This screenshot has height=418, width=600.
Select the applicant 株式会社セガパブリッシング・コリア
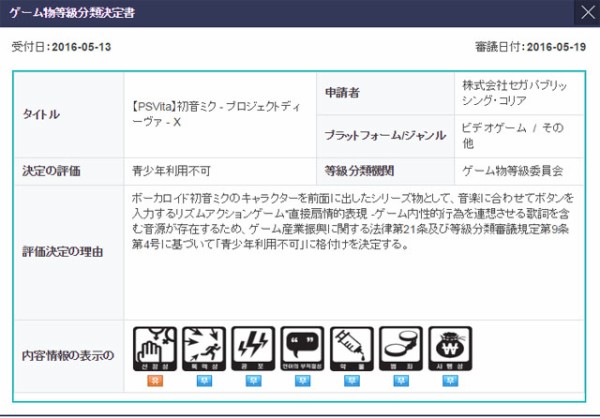514,93
